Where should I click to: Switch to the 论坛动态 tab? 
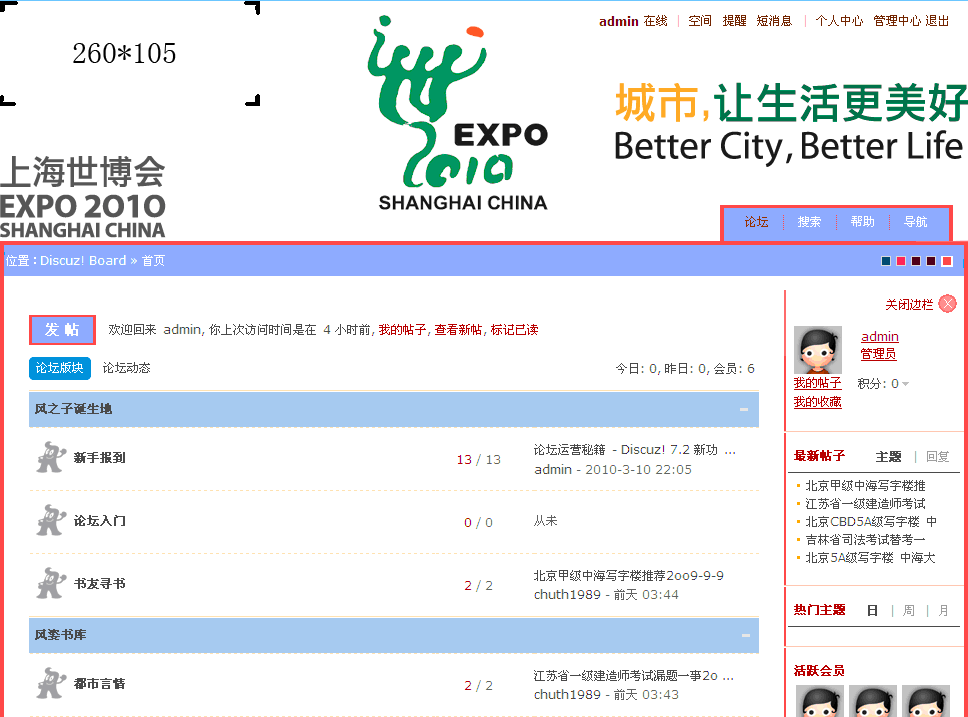click(x=127, y=368)
